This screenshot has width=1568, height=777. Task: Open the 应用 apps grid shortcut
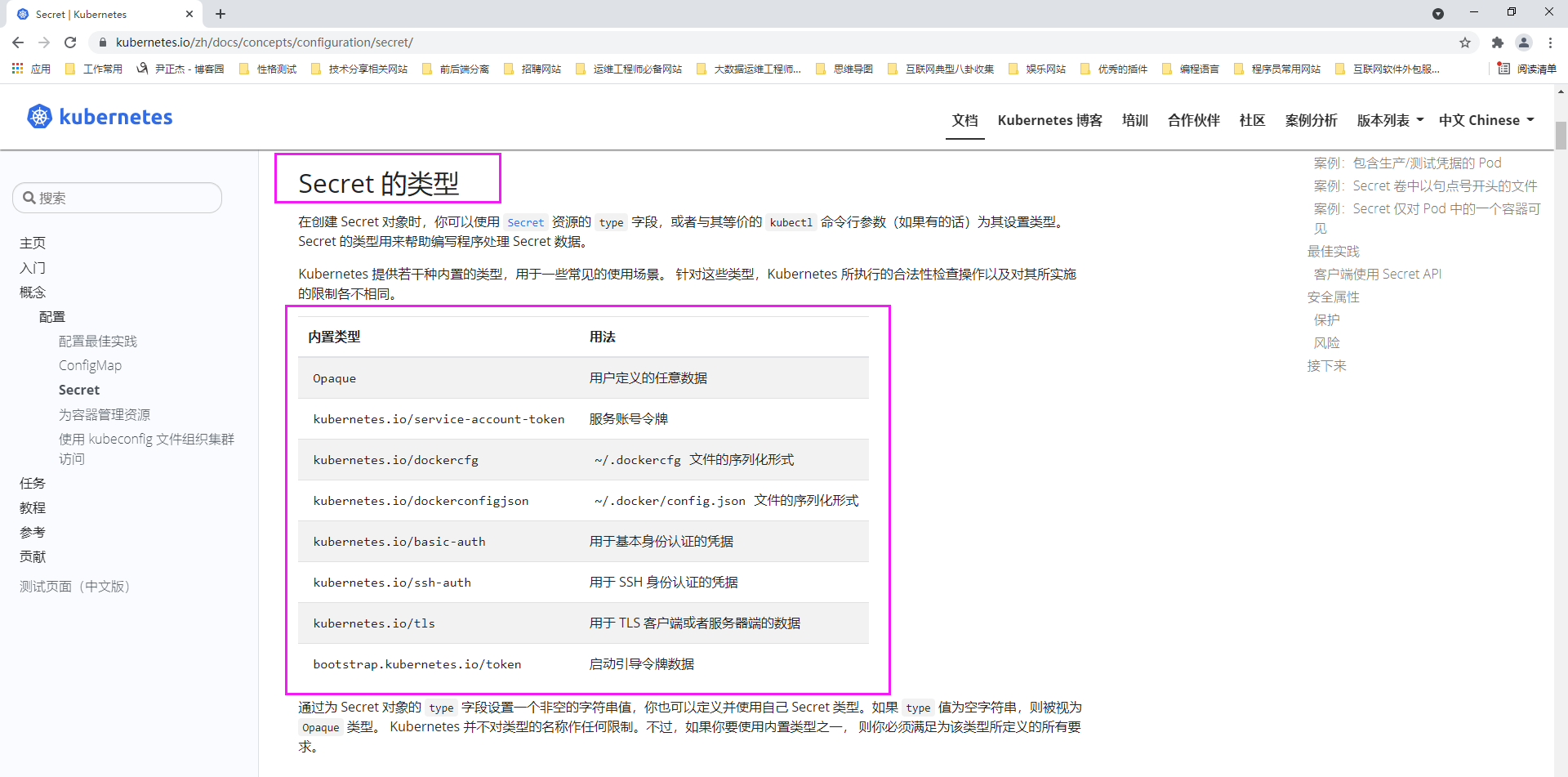(x=31, y=69)
